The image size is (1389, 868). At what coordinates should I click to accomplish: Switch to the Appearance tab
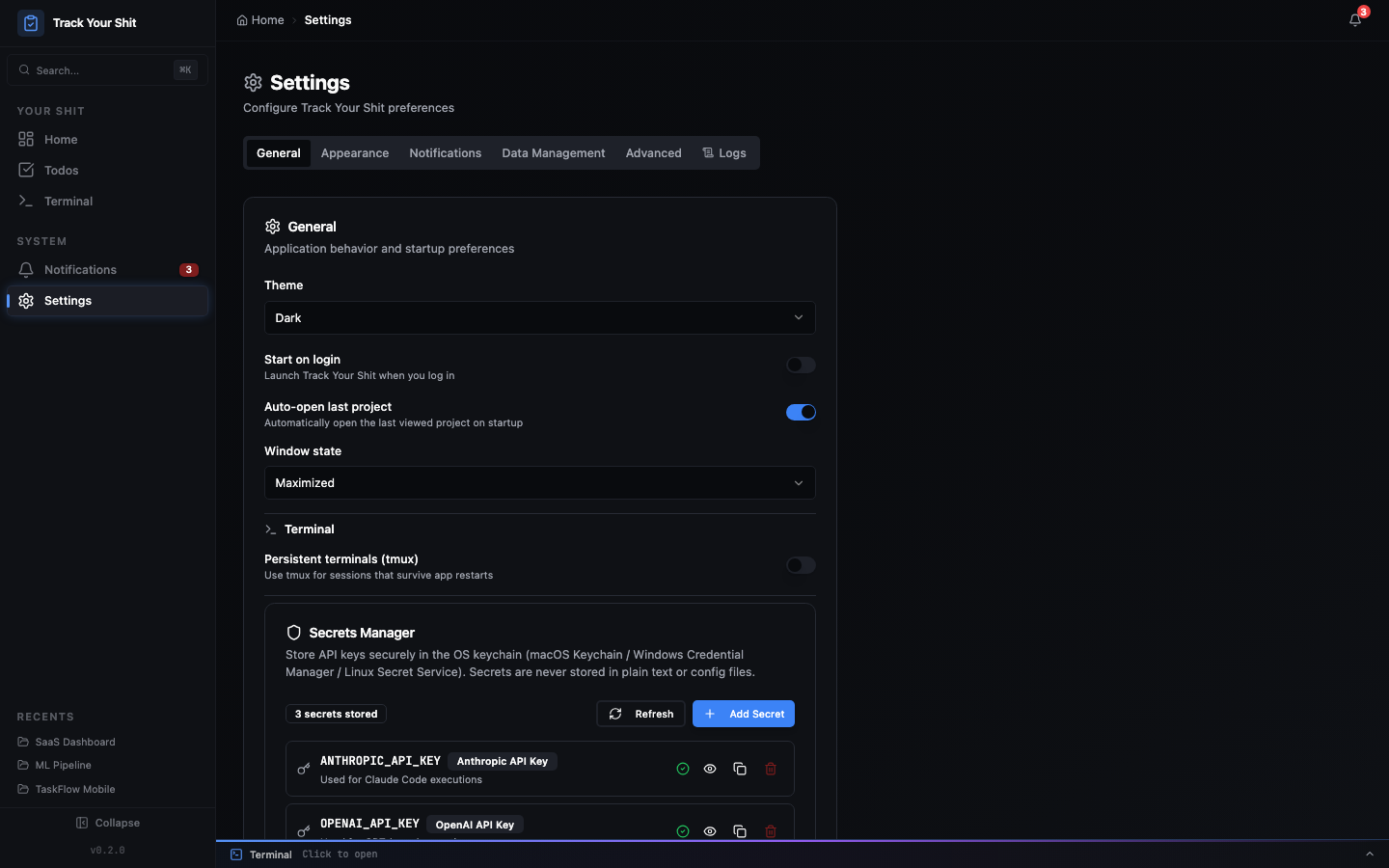(355, 152)
